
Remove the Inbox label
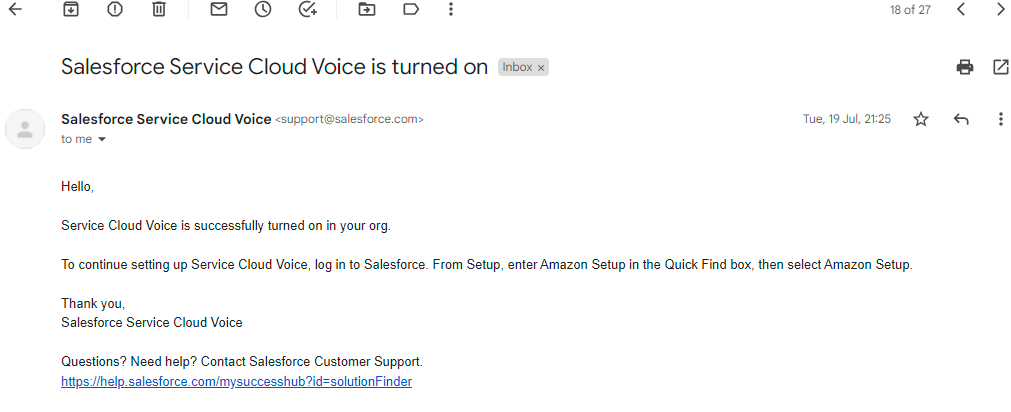(x=541, y=68)
